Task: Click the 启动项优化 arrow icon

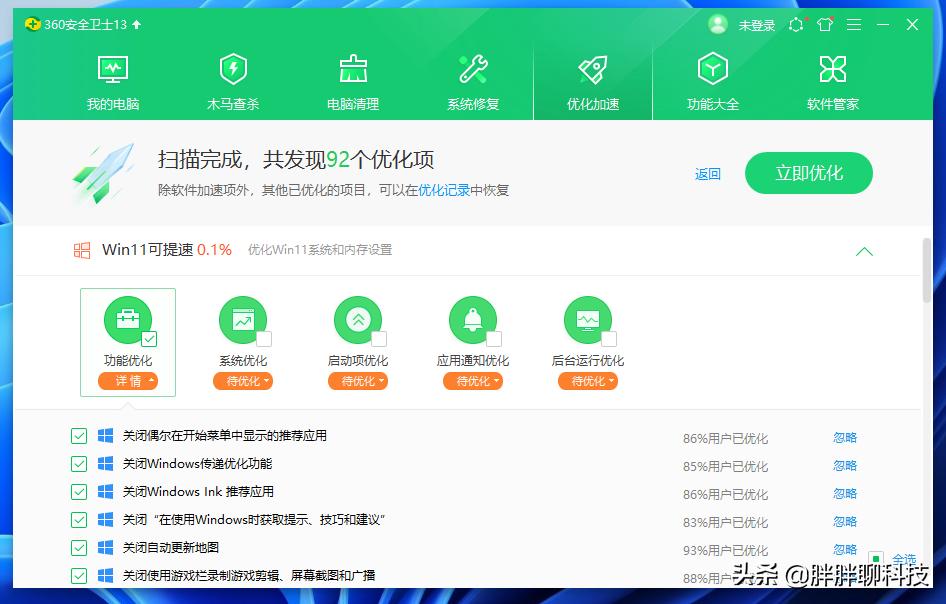Action: tap(358, 318)
